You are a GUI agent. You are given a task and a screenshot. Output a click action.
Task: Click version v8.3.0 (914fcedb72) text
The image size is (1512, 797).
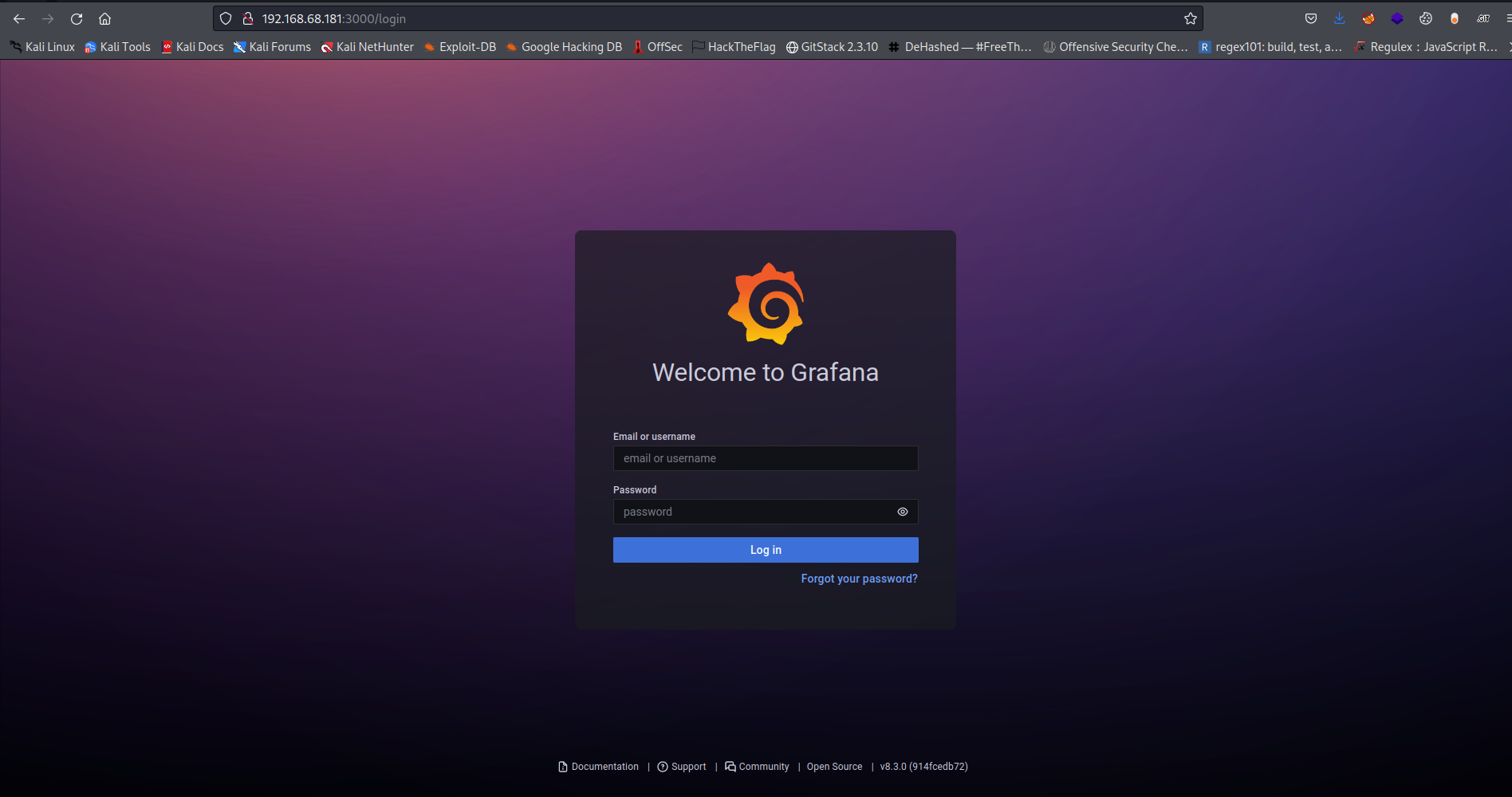click(x=923, y=767)
